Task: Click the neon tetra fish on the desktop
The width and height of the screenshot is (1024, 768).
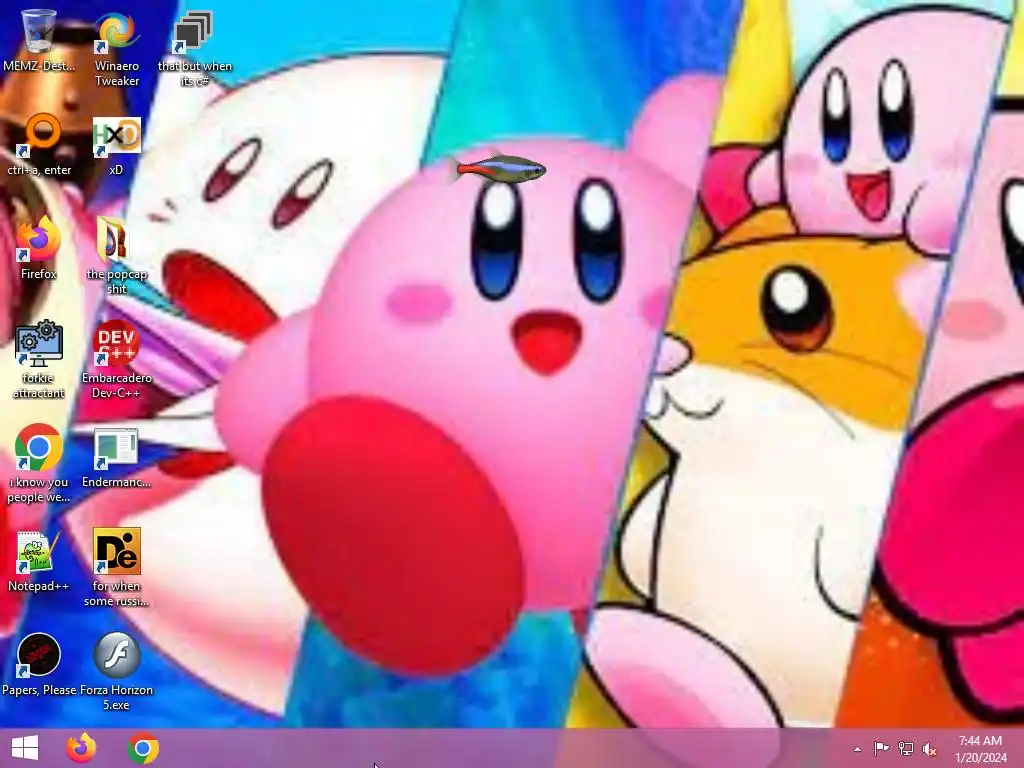Action: (498, 170)
